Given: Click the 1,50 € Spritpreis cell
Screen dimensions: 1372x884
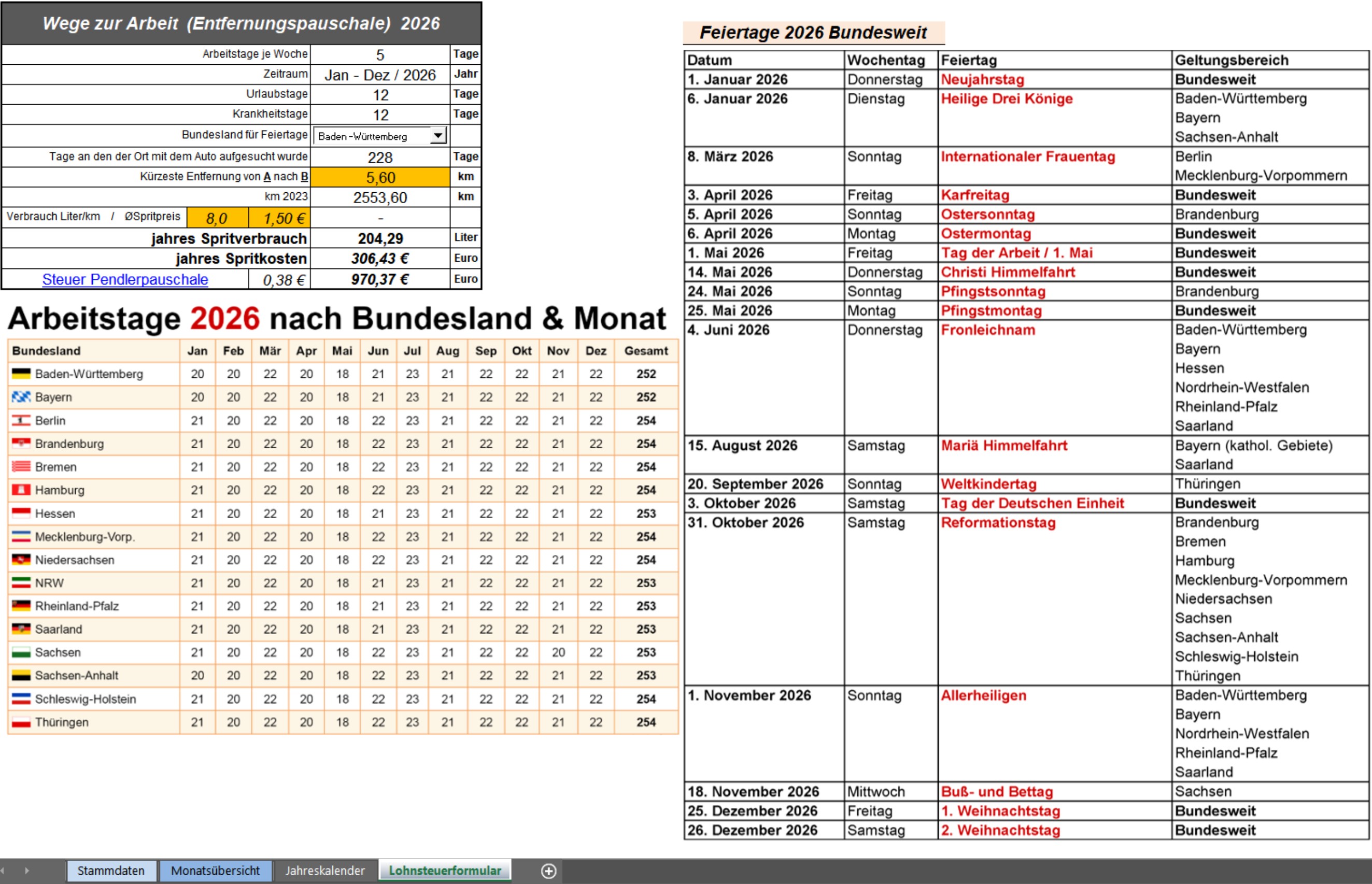Looking at the screenshot, I should click(279, 218).
